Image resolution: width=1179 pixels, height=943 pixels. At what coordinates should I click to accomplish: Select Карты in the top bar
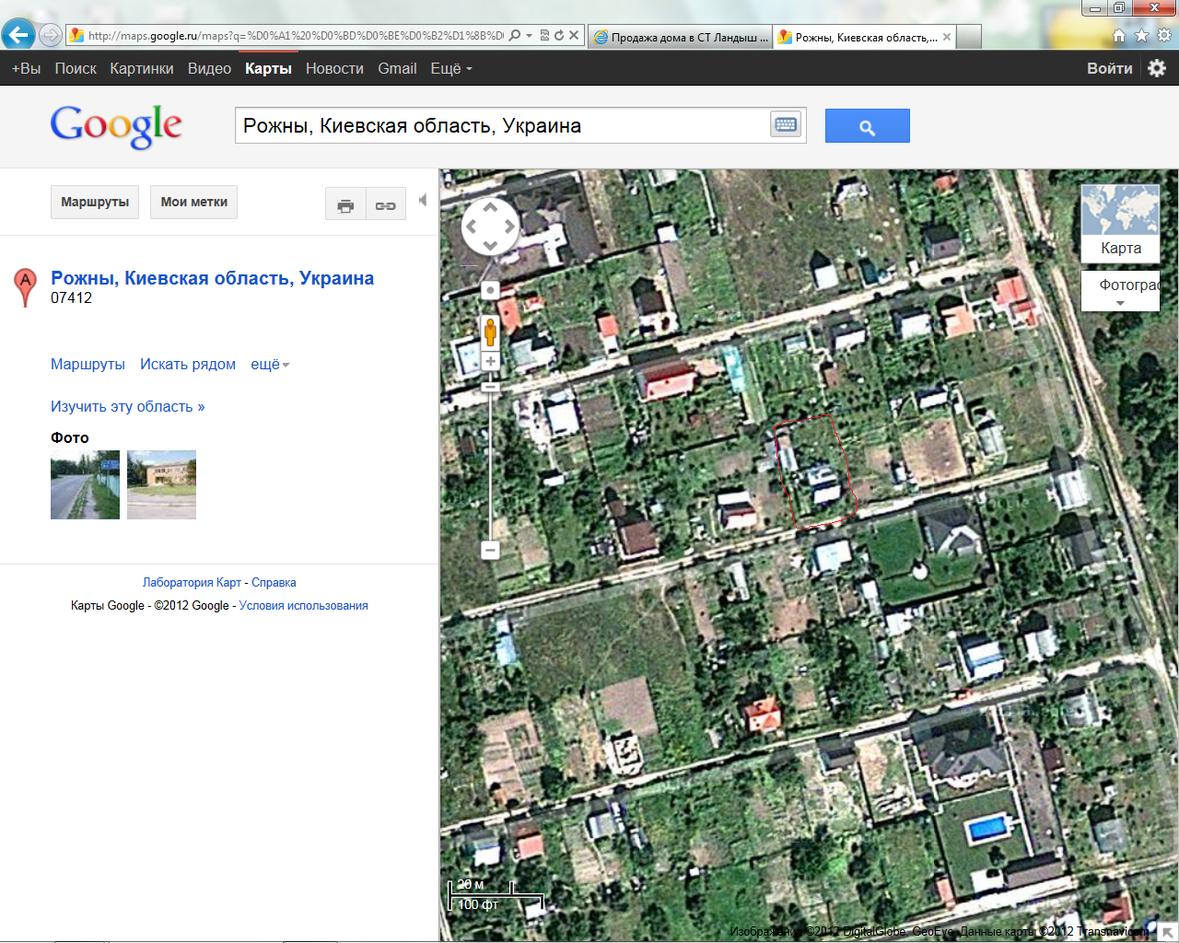click(268, 68)
